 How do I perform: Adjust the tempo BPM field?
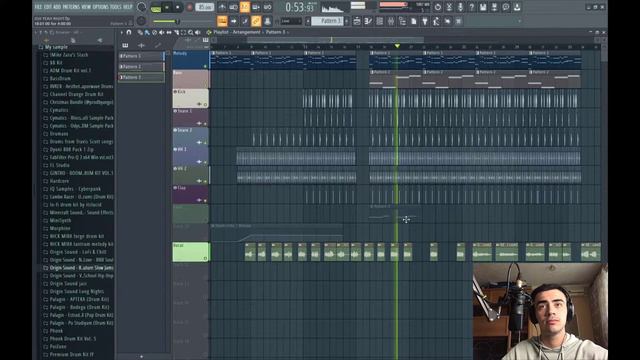pos(204,7)
